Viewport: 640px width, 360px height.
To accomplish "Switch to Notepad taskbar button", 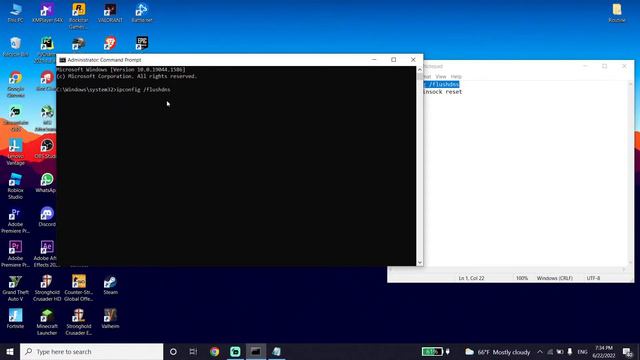I will tap(276, 351).
